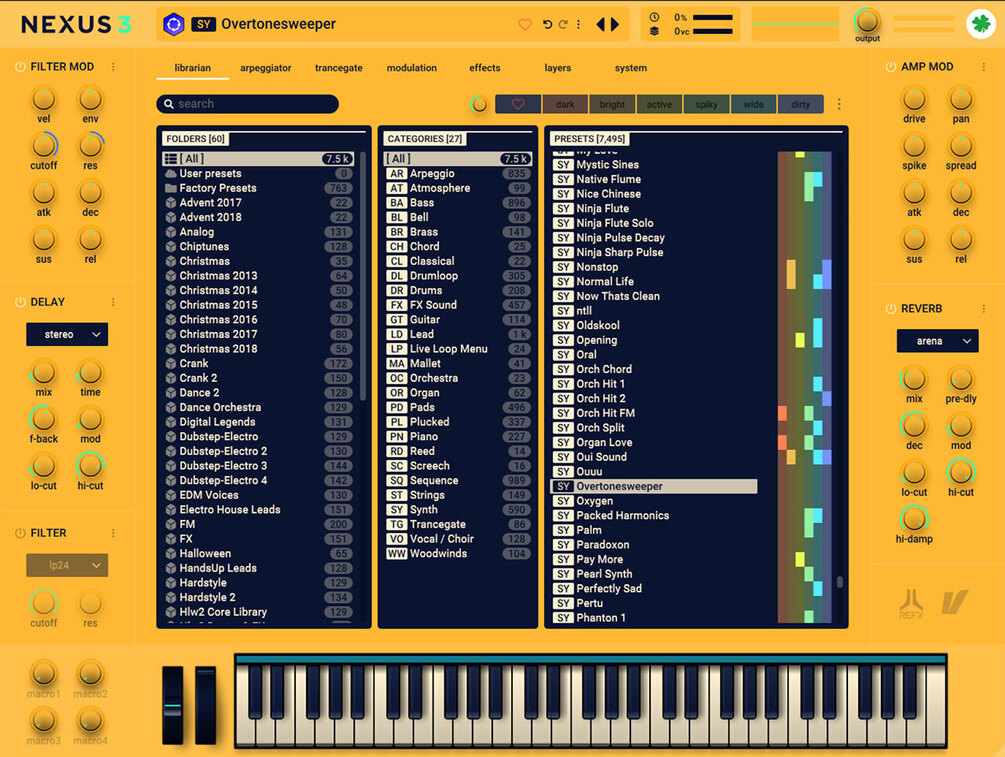Select the Orch Hit FM preset

point(654,413)
